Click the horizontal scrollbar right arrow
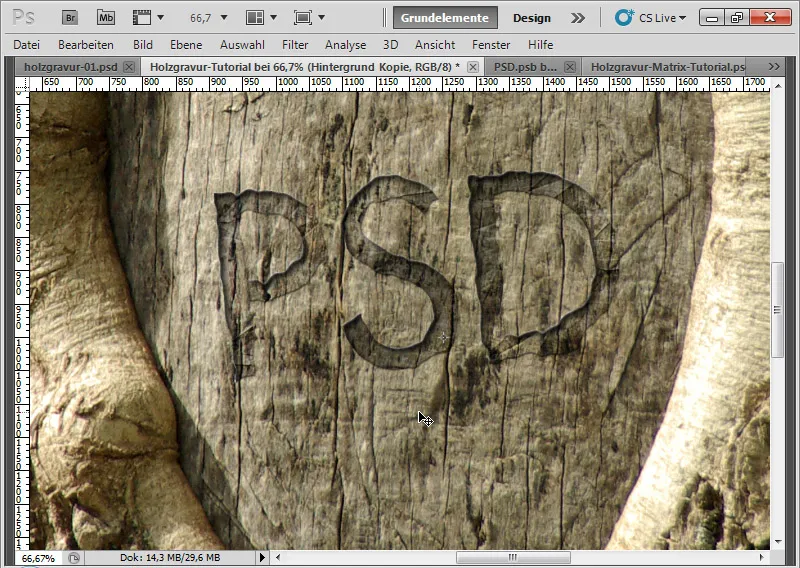This screenshot has height=568, width=800. tap(761, 557)
